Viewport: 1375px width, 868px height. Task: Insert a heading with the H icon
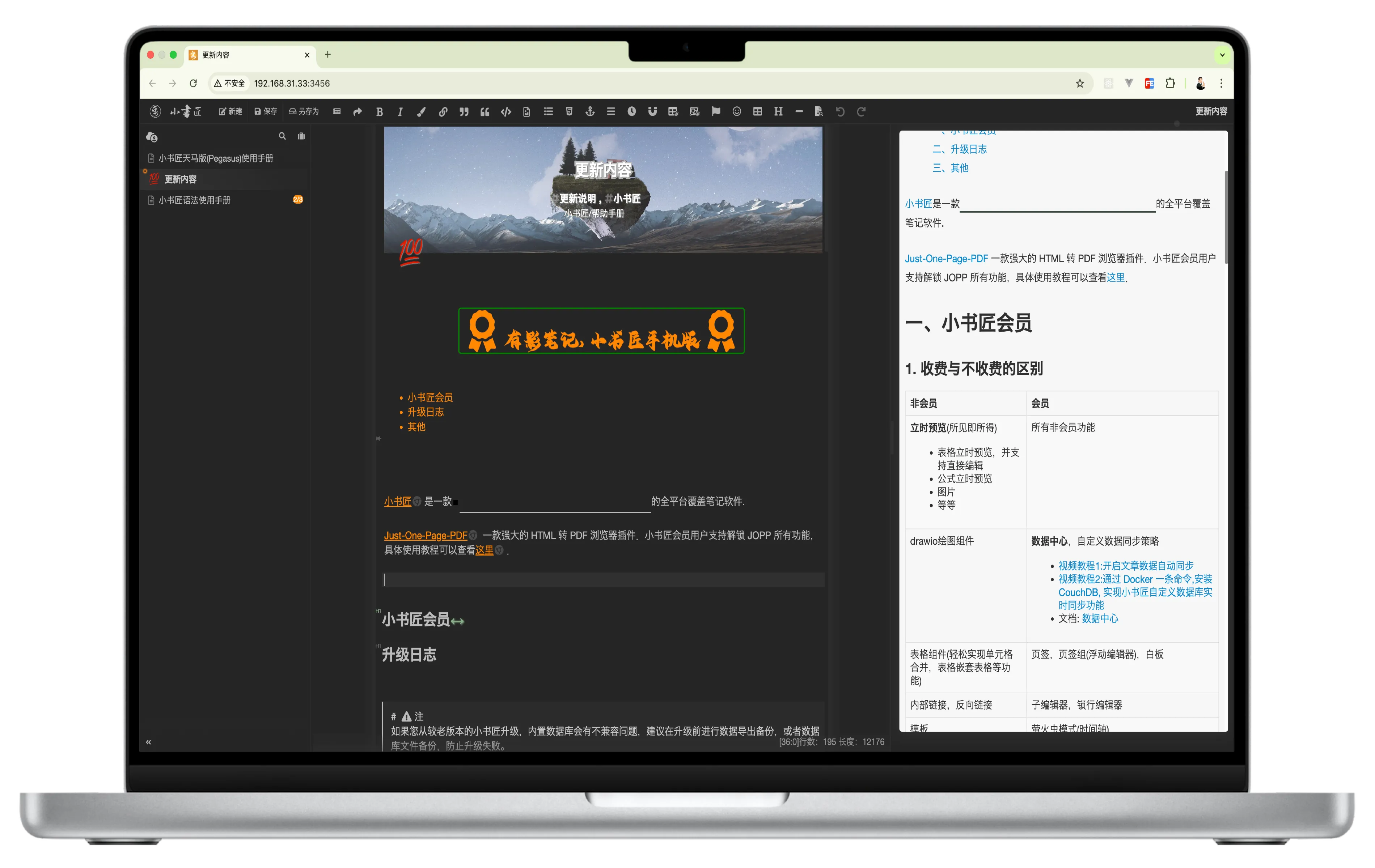tap(778, 112)
